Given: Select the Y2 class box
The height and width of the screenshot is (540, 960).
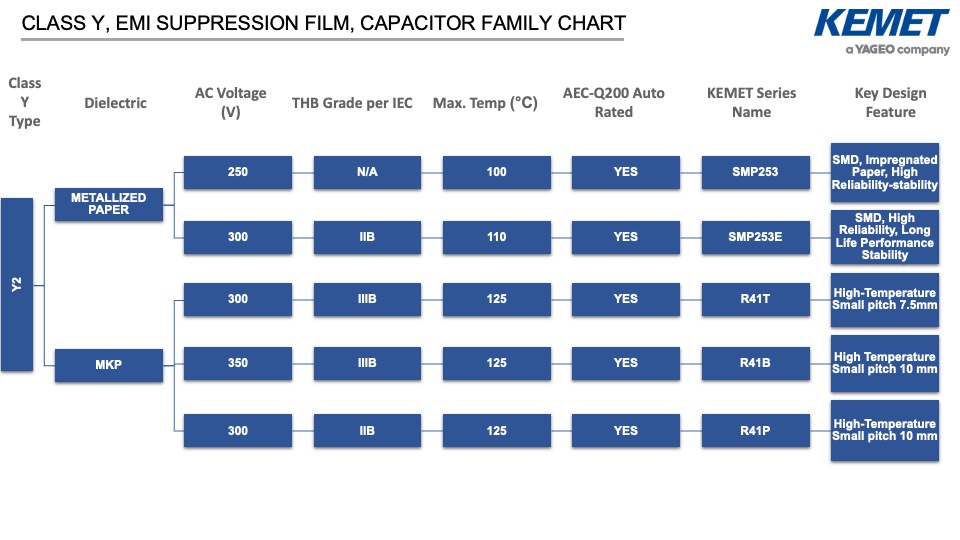Looking at the screenshot, I should point(17,285).
